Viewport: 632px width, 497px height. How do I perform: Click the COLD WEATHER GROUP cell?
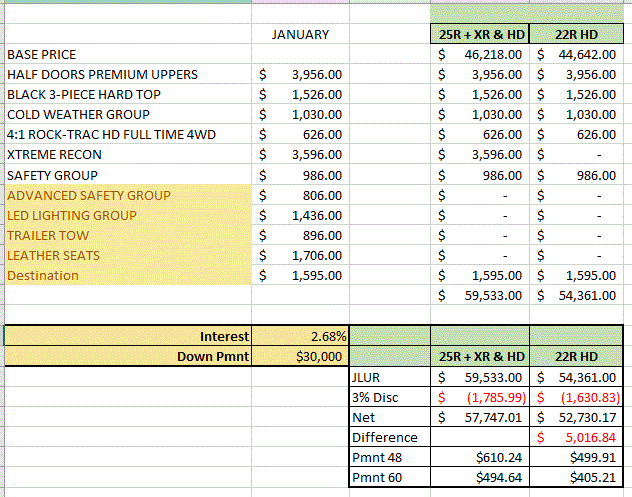(128, 114)
